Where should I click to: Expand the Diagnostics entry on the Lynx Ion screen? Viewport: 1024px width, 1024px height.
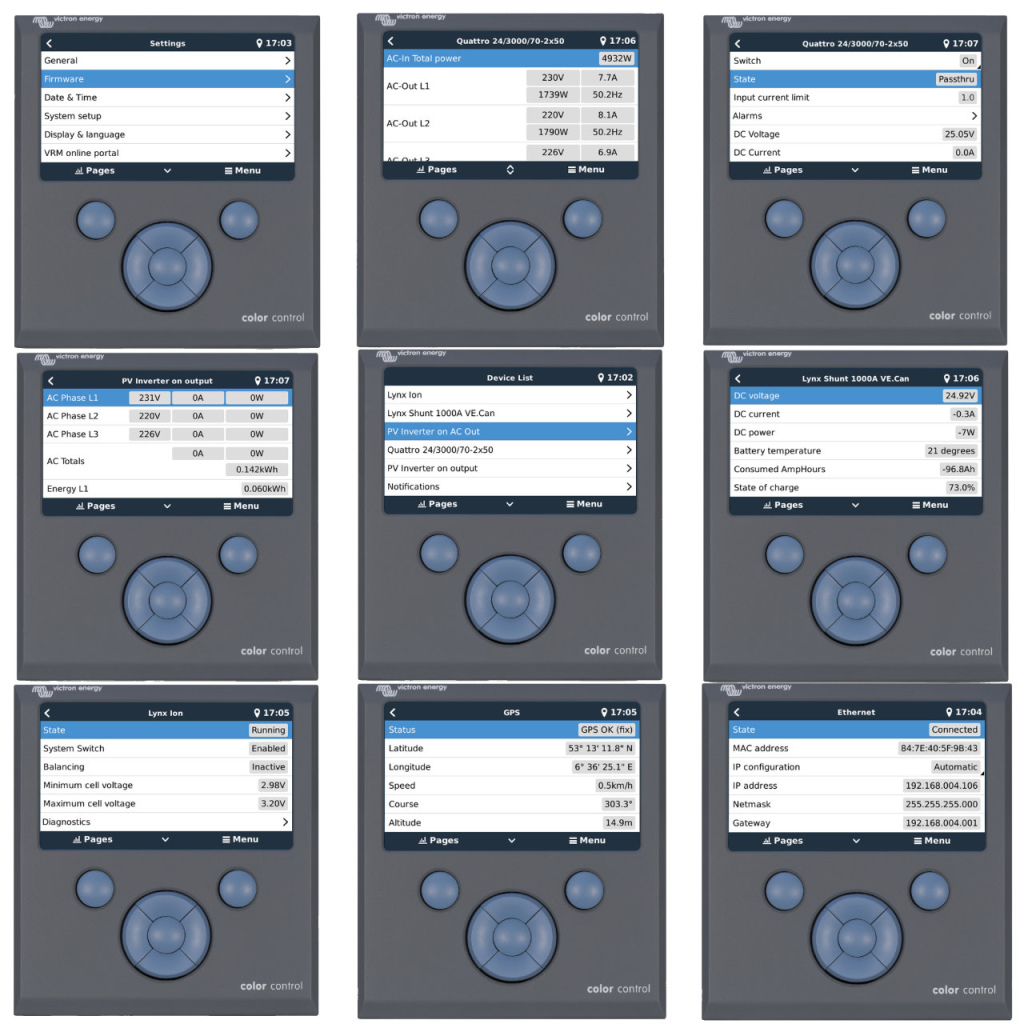tap(165, 821)
